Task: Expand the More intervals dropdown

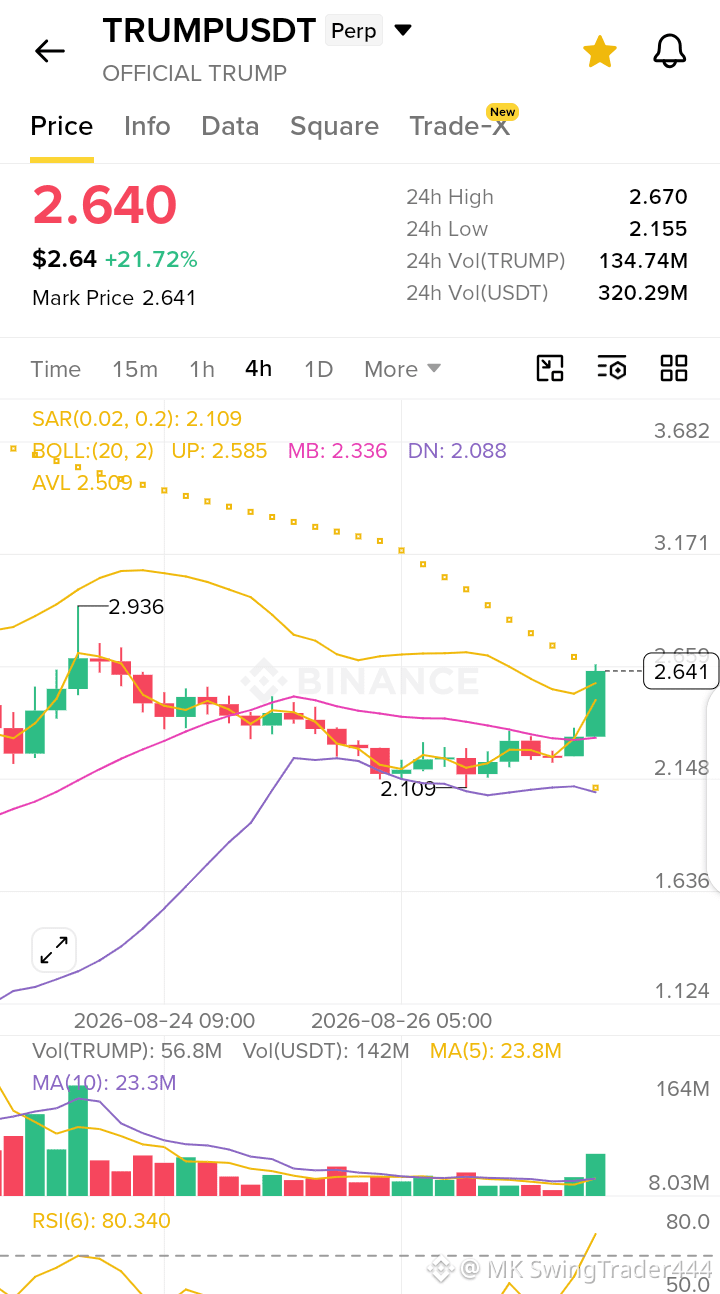Action: [x=402, y=369]
